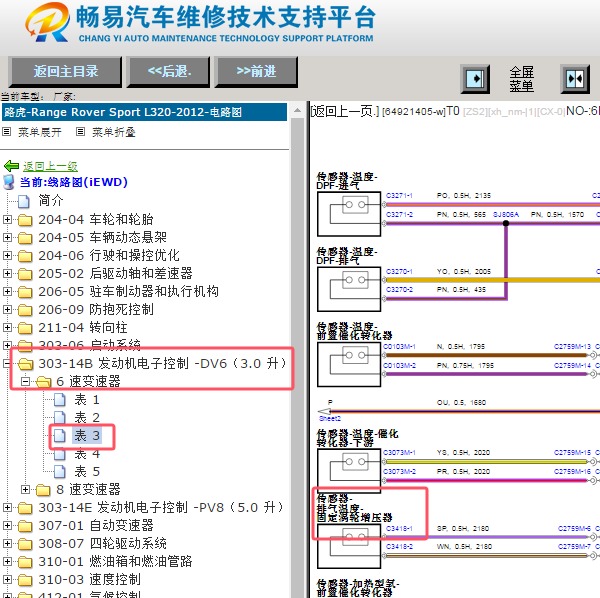Click connector label C3271-1 in diagram
Screen dimensions: 600x598
click(x=399, y=196)
